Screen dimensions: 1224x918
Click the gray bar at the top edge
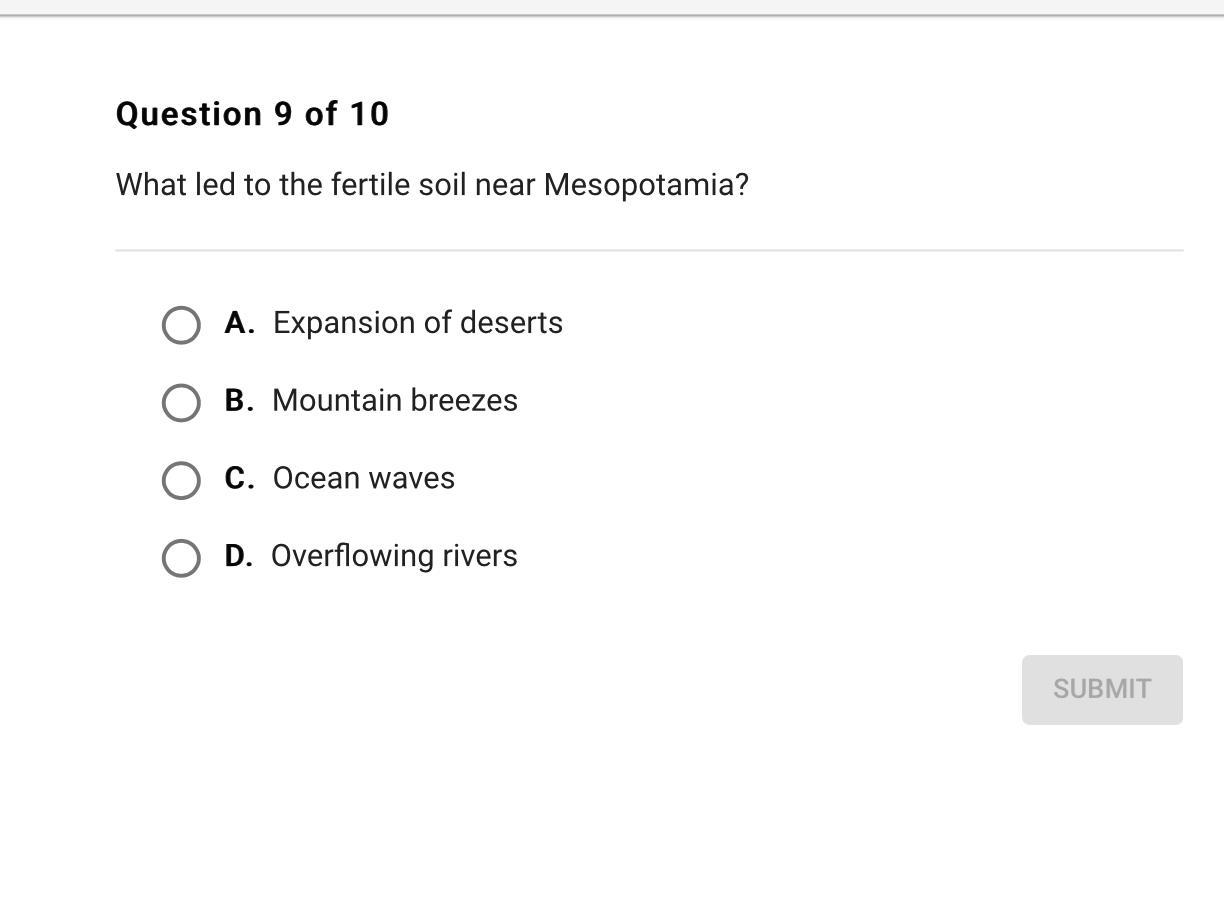[612, 7]
